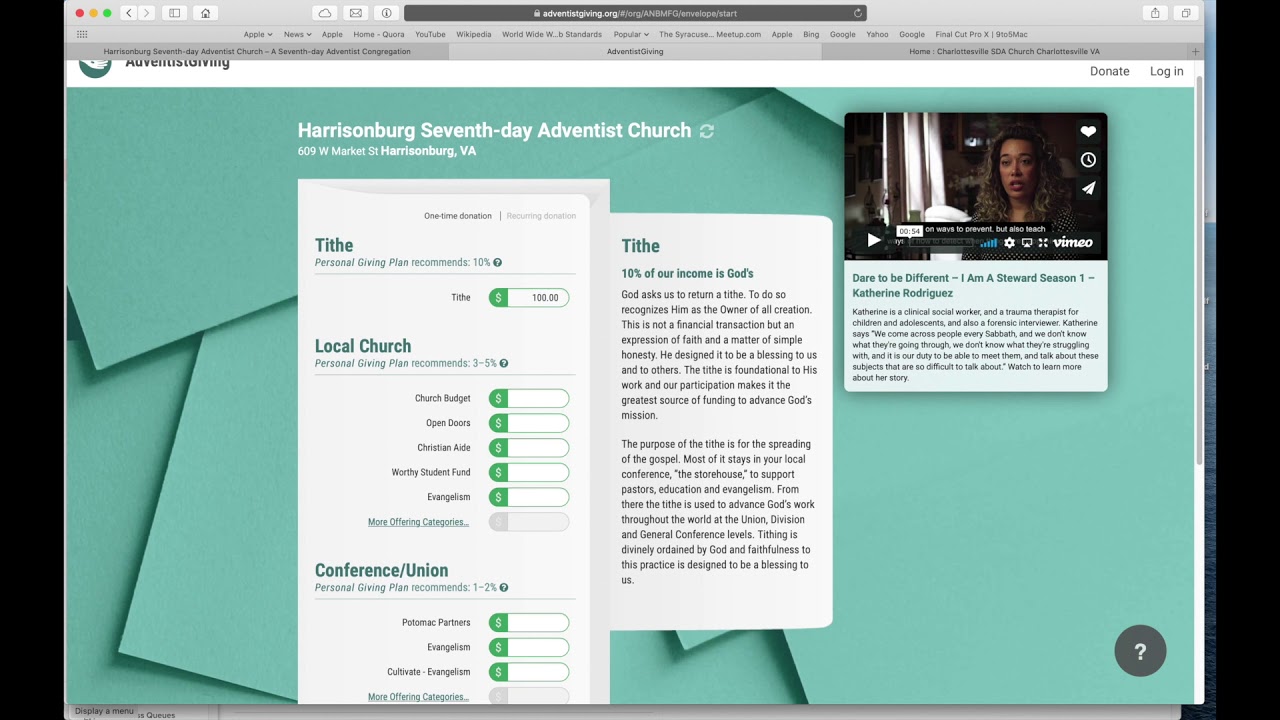Click the AirPlay icon in video player
Screen dimensions: 1280x720
coord(1026,243)
